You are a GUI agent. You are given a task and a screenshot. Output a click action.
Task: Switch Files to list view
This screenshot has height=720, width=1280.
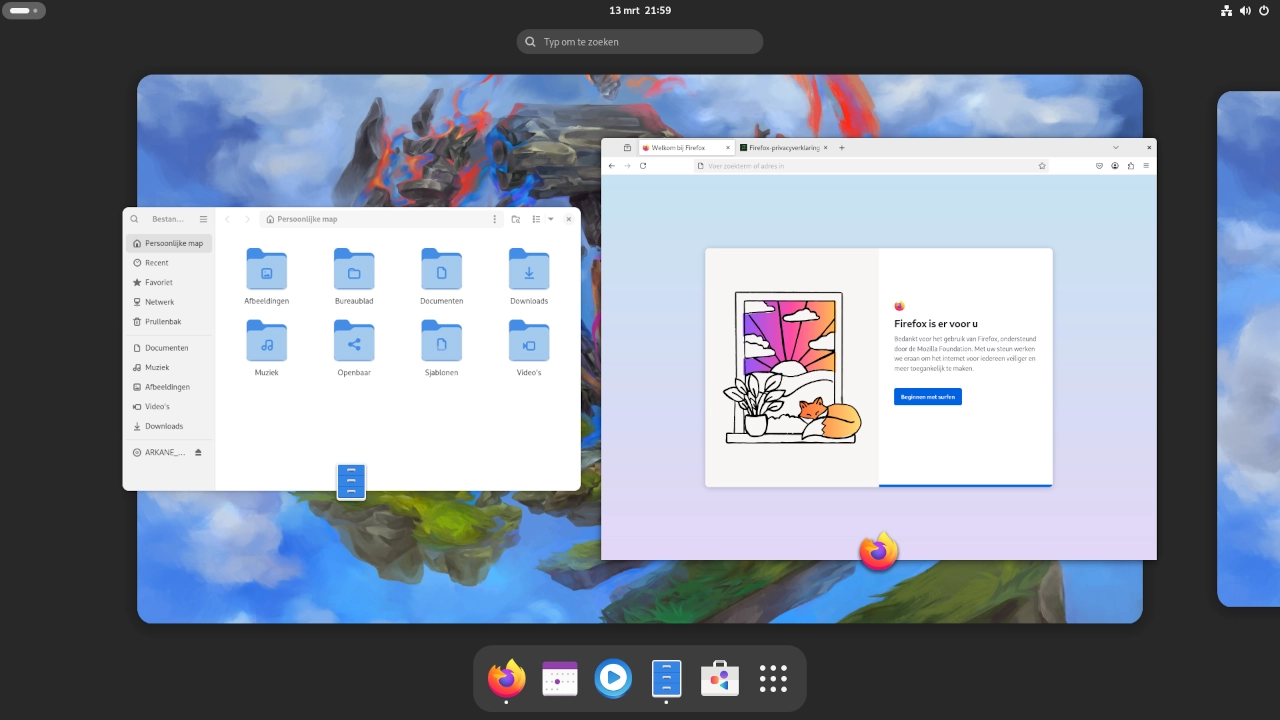pos(536,219)
